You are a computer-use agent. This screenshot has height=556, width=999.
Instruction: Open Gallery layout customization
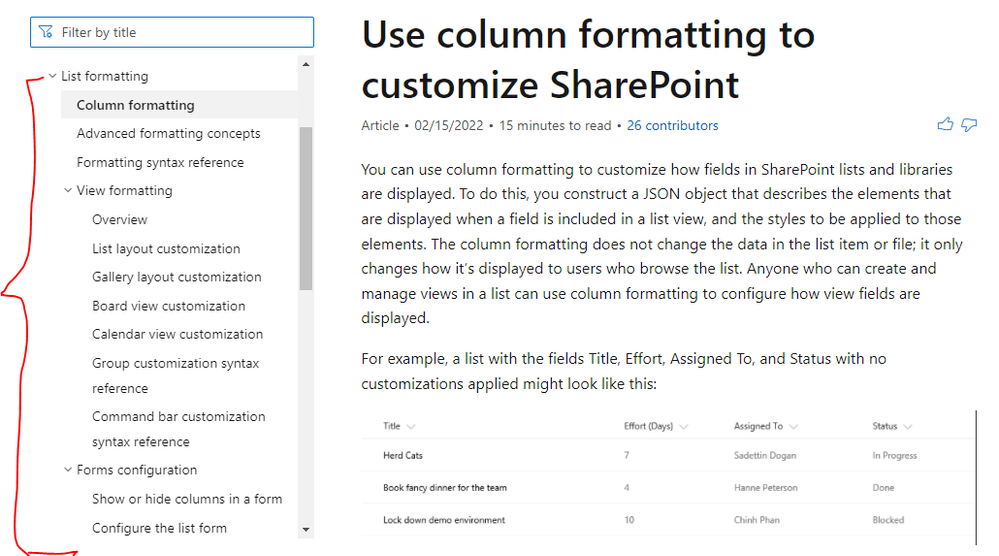coord(176,277)
